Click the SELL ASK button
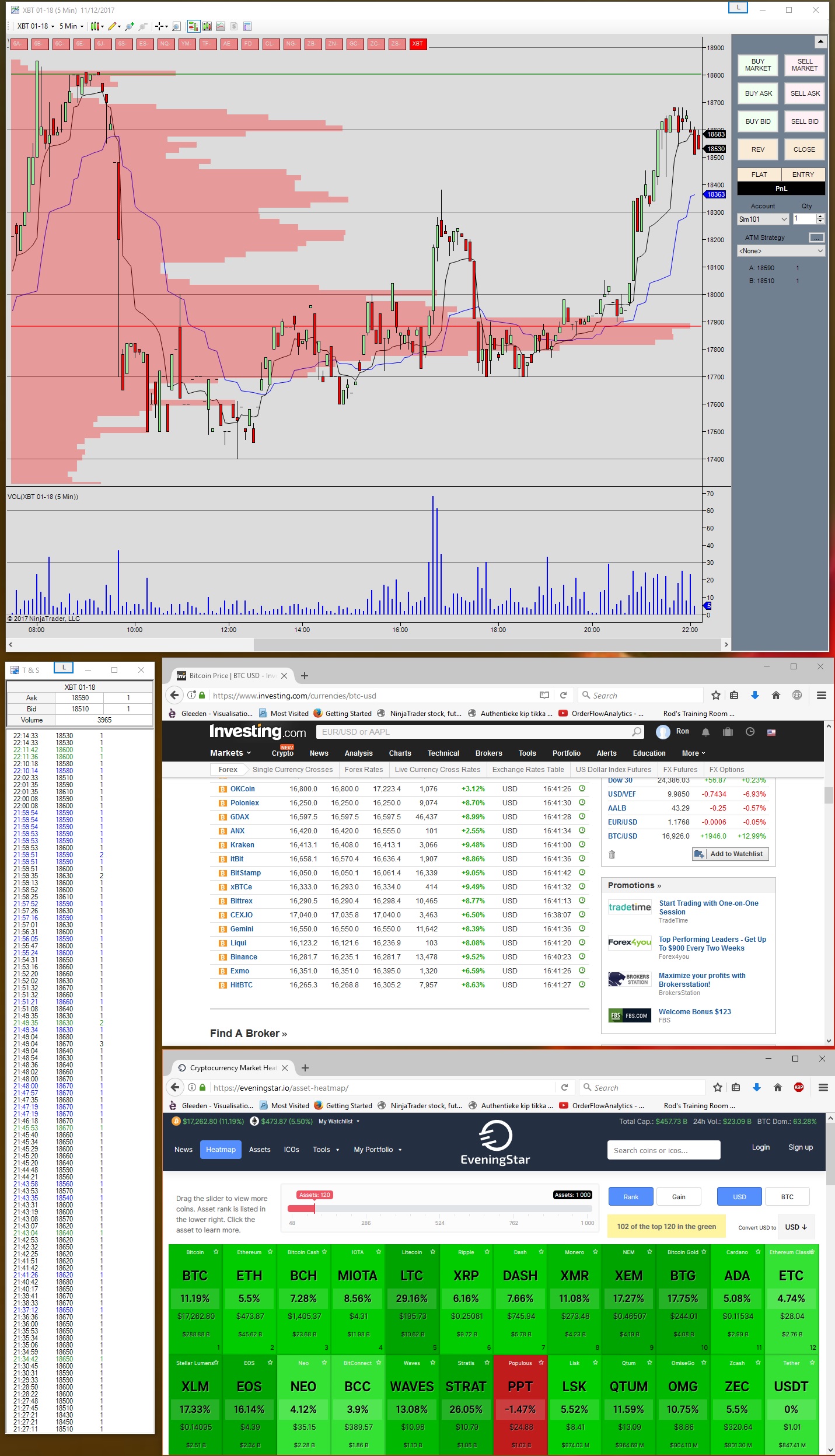 click(805, 93)
